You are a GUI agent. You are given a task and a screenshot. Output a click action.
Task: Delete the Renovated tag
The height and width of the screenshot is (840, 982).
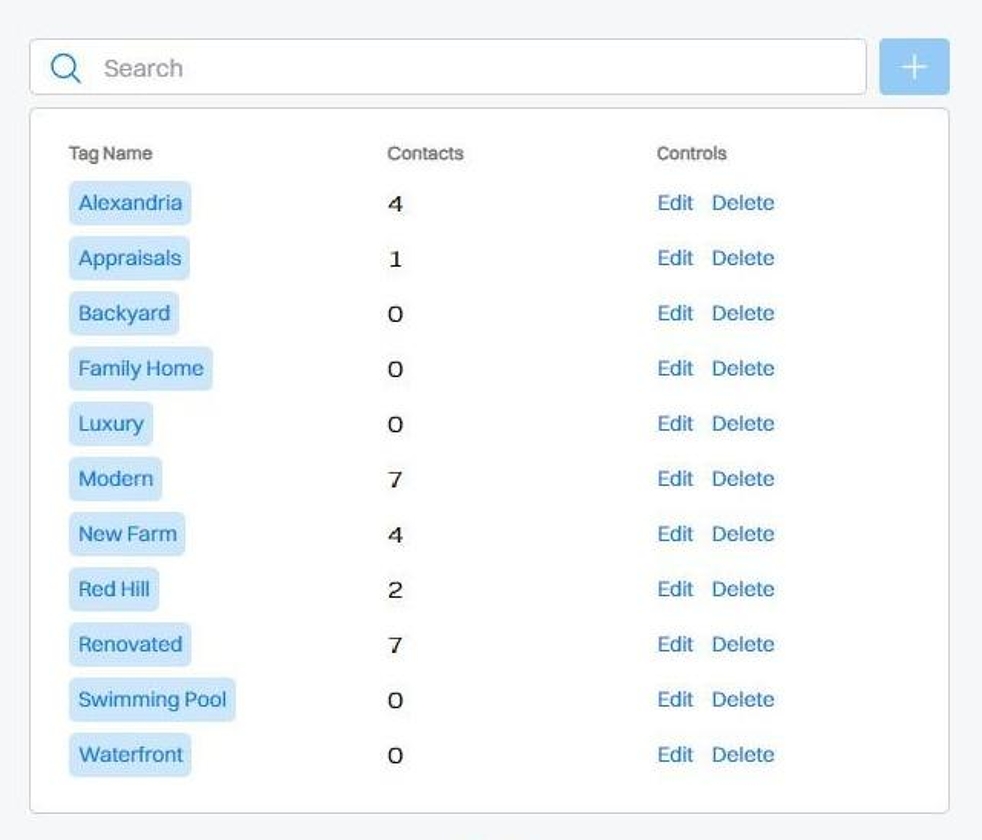click(743, 644)
